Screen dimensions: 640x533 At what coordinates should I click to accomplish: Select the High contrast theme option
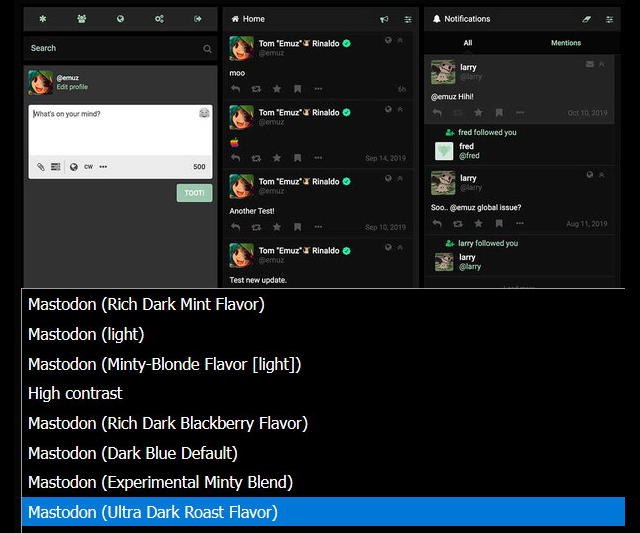[x=323, y=393]
